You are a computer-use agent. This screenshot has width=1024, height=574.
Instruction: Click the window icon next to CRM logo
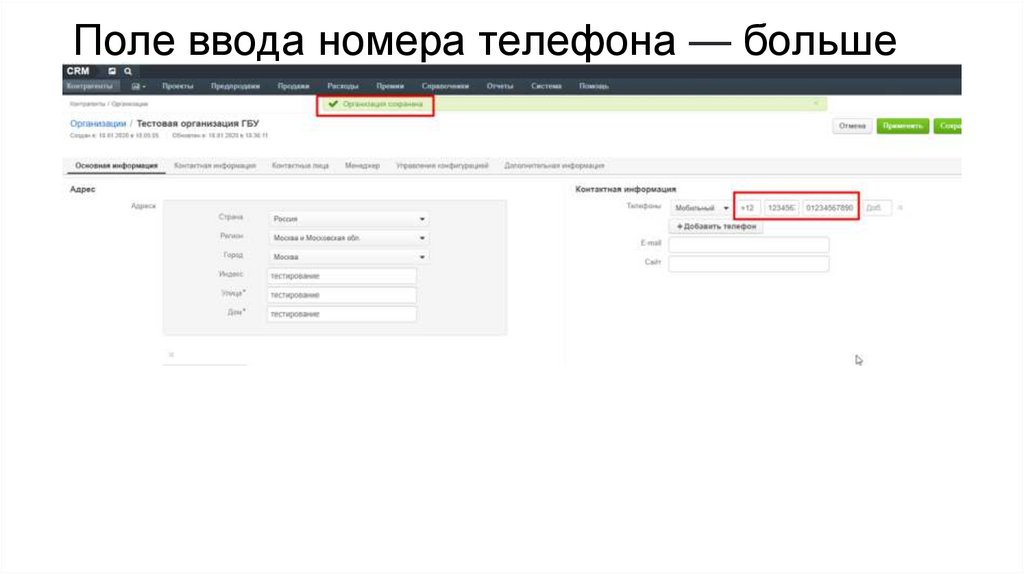[x=113, y=71]
